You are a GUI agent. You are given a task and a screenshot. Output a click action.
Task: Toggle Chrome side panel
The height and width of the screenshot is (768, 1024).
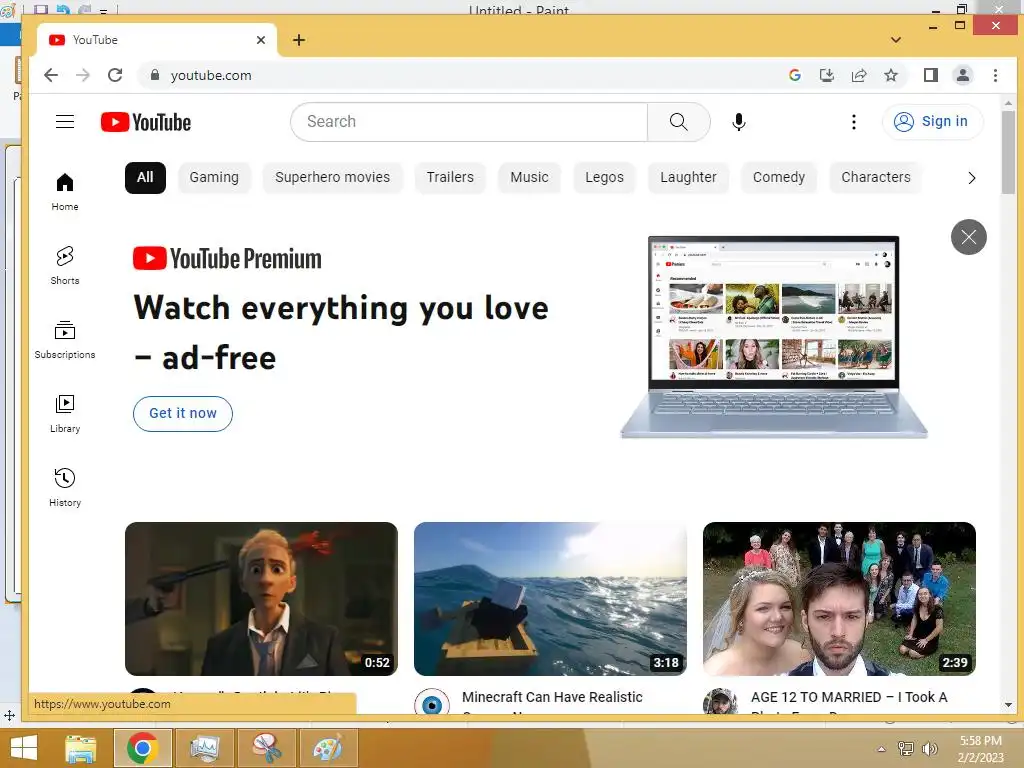[931, 75]
